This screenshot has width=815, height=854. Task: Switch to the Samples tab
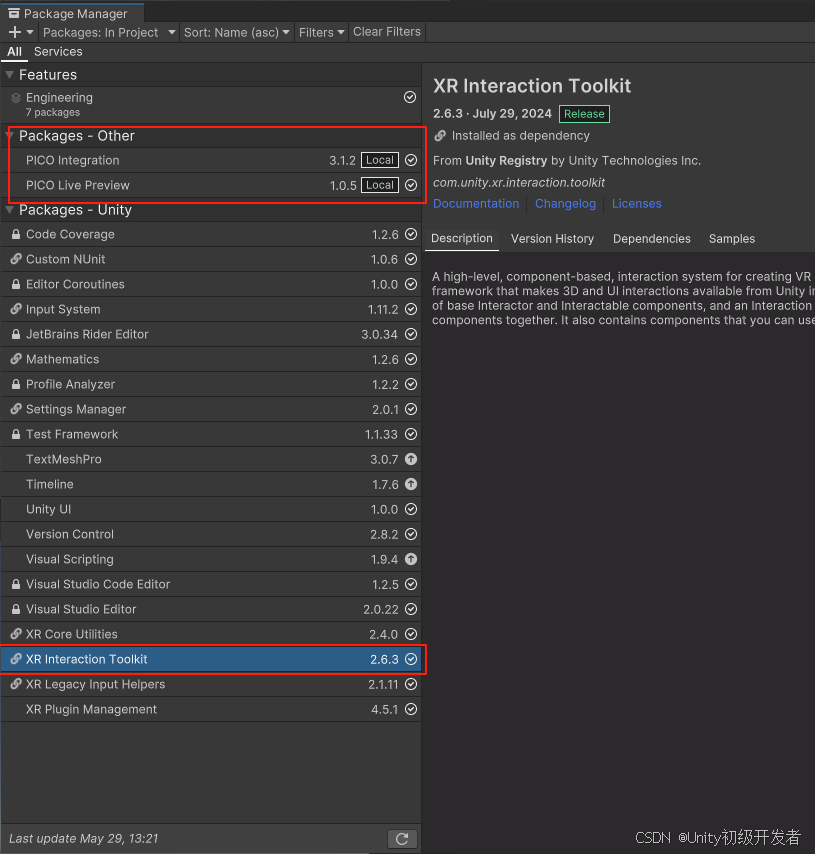[x=732, y=239]
